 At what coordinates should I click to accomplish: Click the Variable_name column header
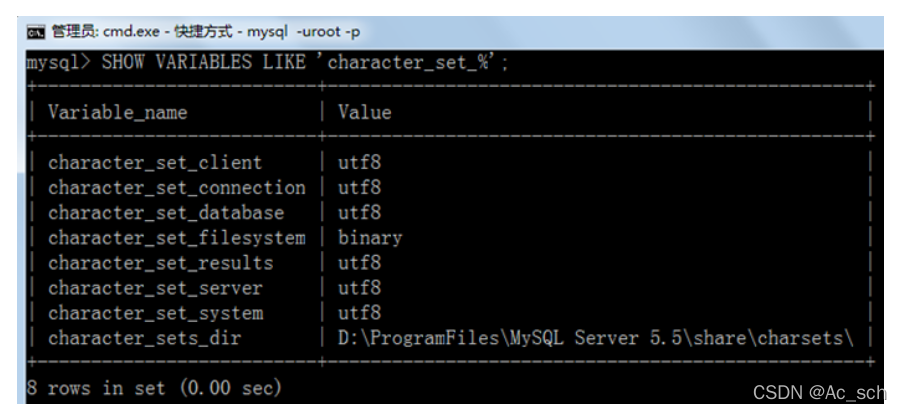[x=117, y=112]
